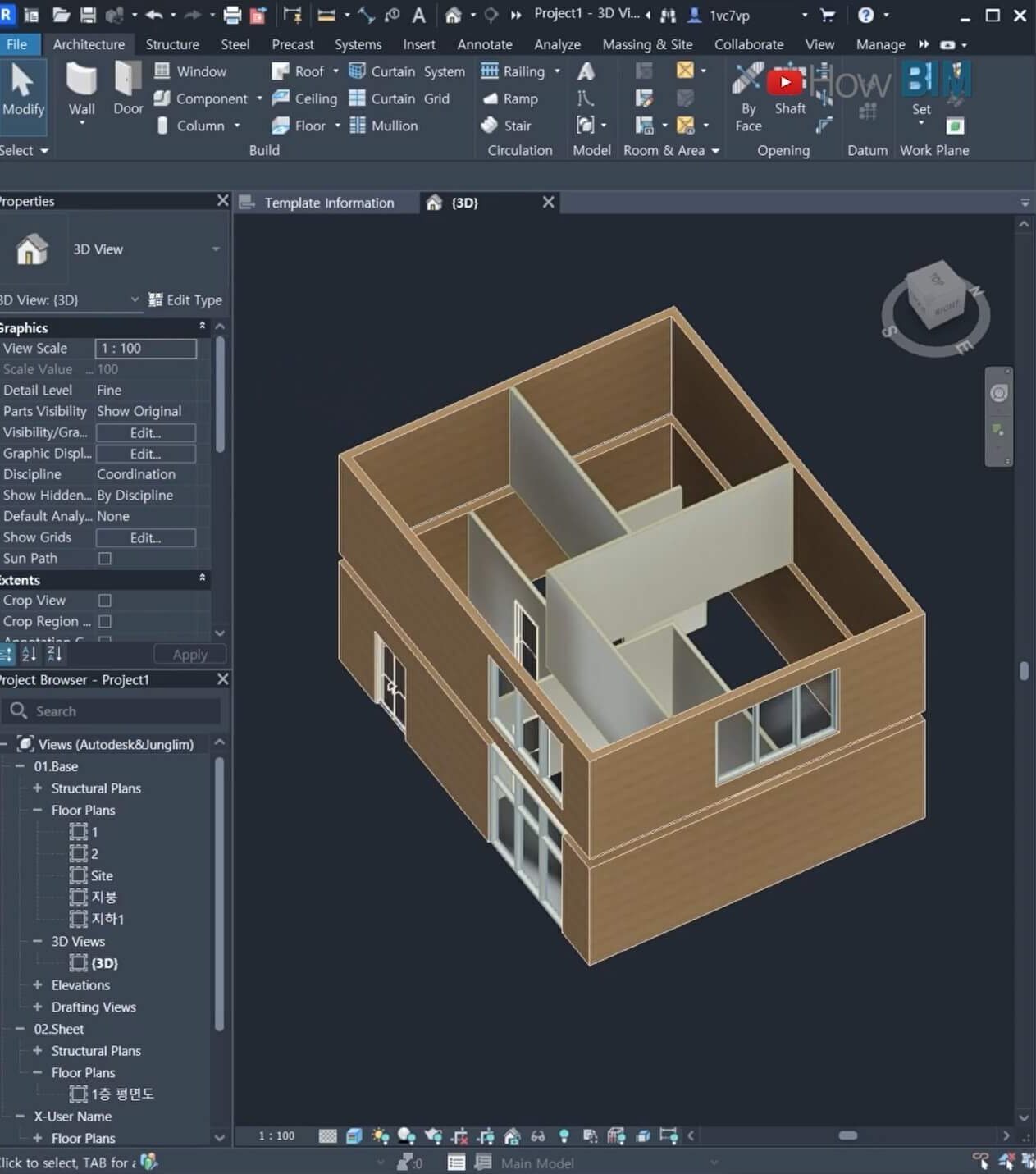Select the Door tool
The height and width of the screenshot is (1174, 1036).
[x=128, y=89]
